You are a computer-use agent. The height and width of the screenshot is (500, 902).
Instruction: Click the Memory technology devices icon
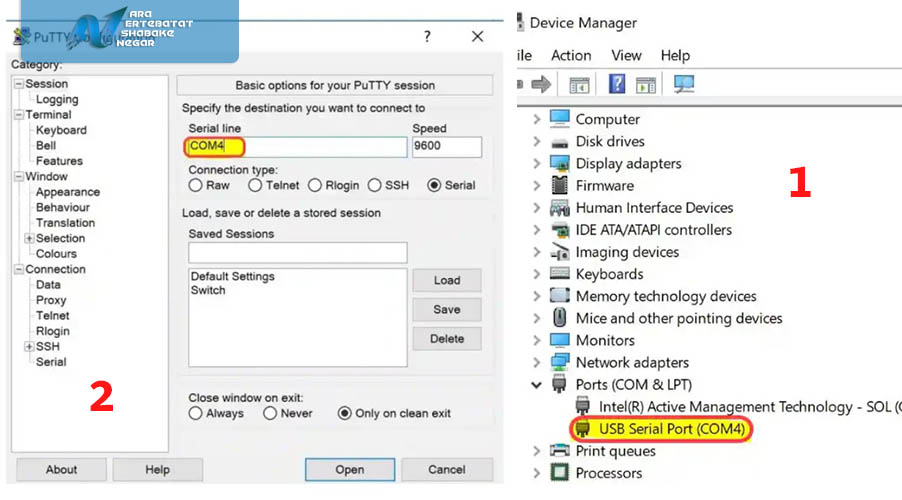[x=559, y=296]
